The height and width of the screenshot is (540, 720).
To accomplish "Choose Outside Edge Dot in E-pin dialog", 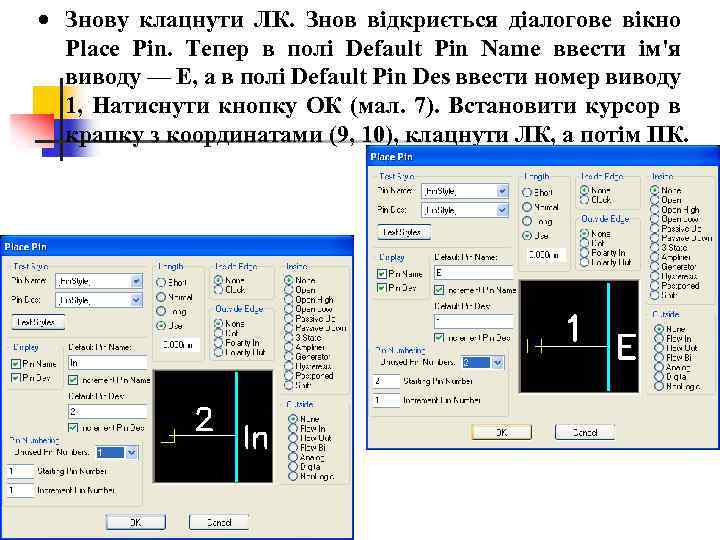I will 585,243.
